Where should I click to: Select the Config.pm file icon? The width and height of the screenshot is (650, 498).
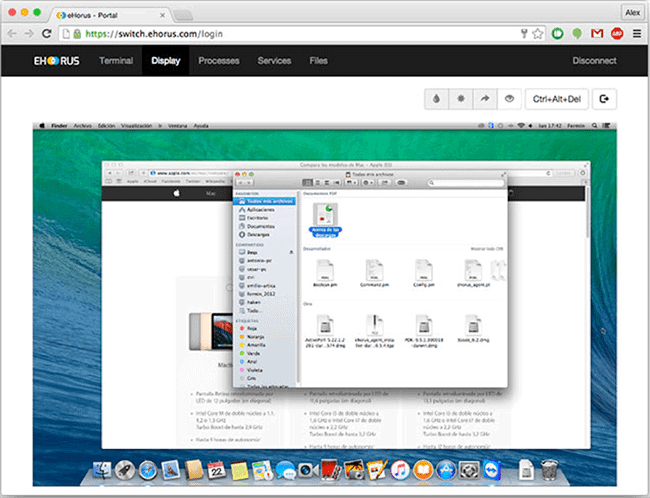pyautogui.click(x=423, y=270)
